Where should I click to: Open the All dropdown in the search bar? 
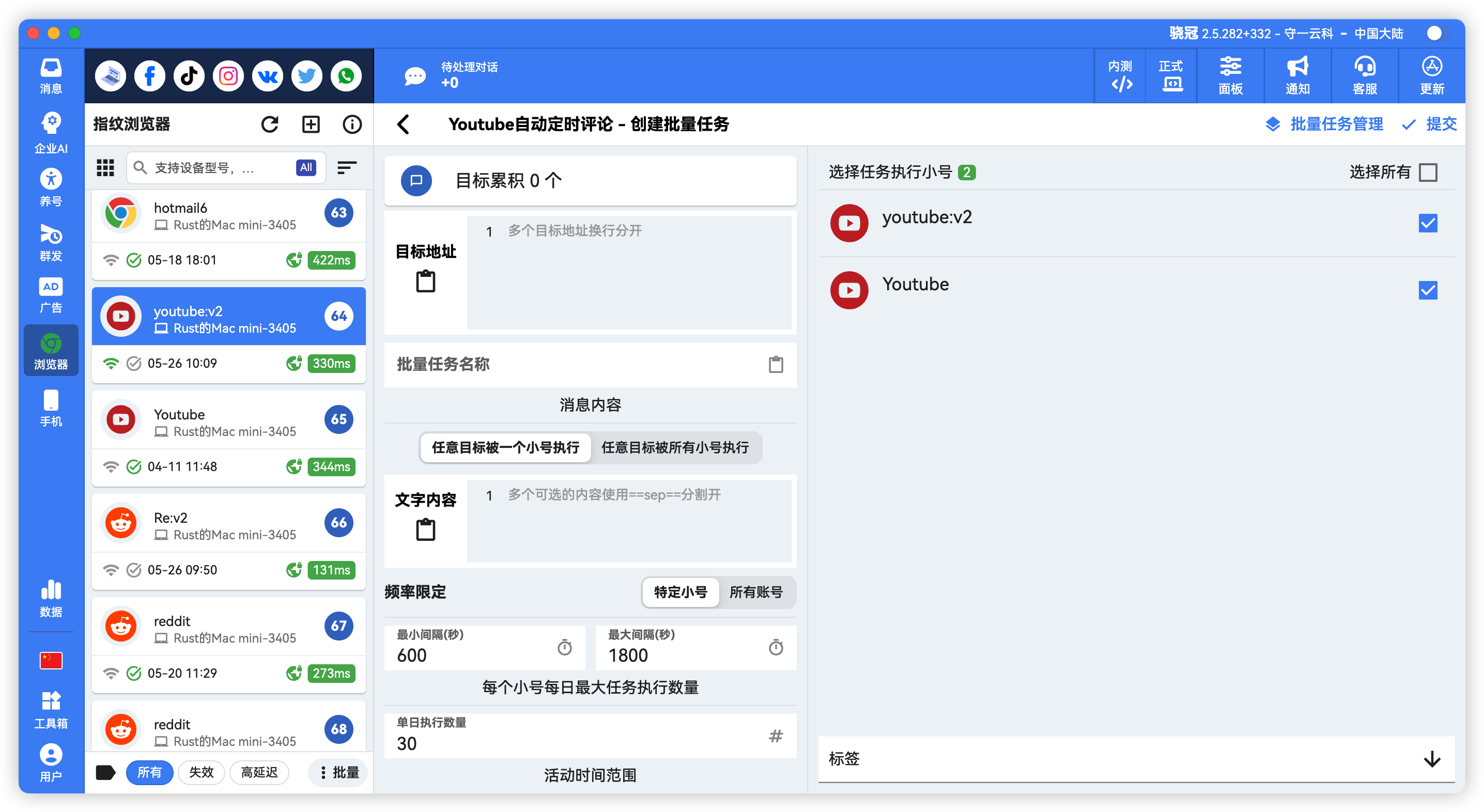tap(306, 167)
